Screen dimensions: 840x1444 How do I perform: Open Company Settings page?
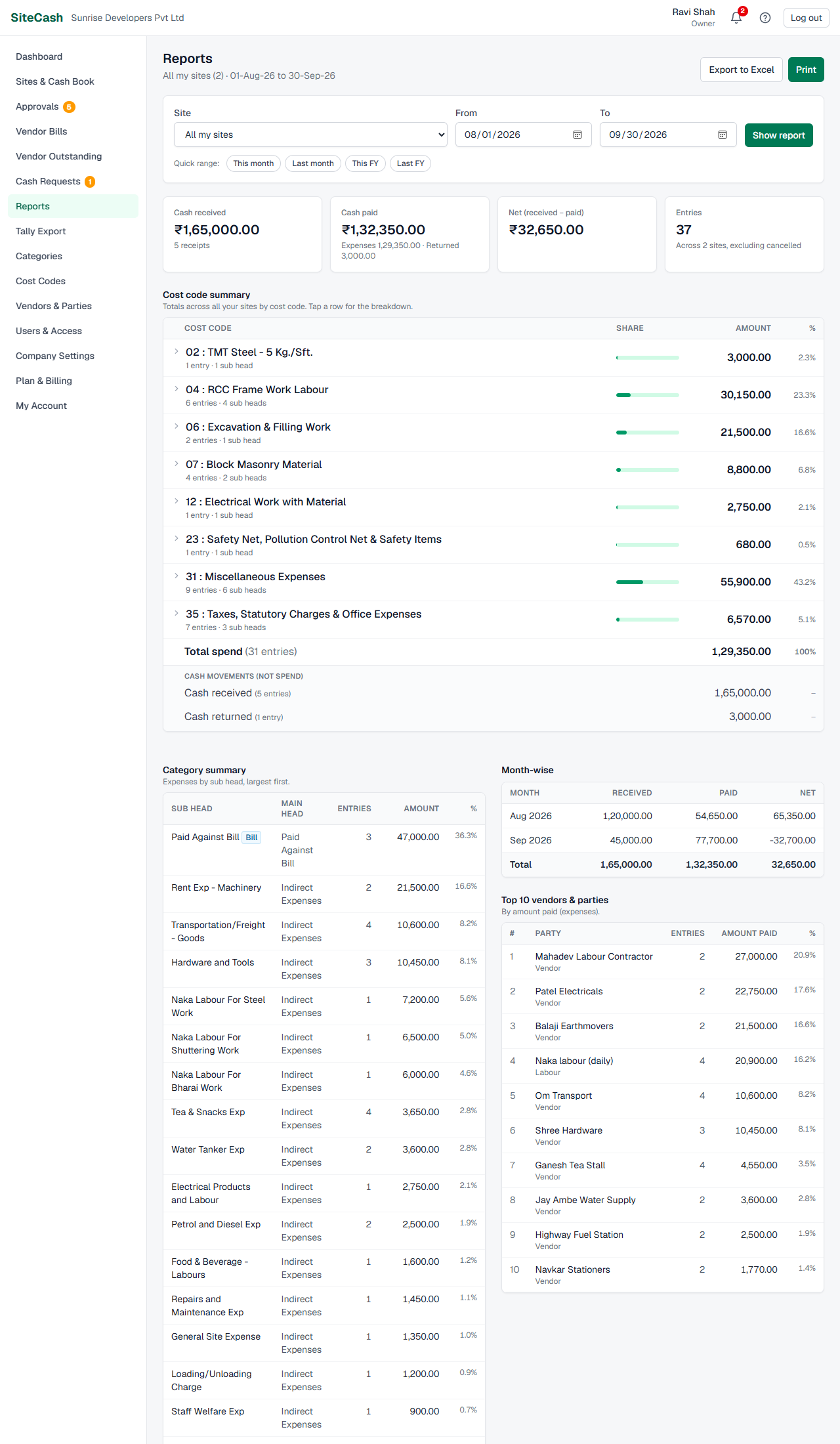[x=73, y=356]
